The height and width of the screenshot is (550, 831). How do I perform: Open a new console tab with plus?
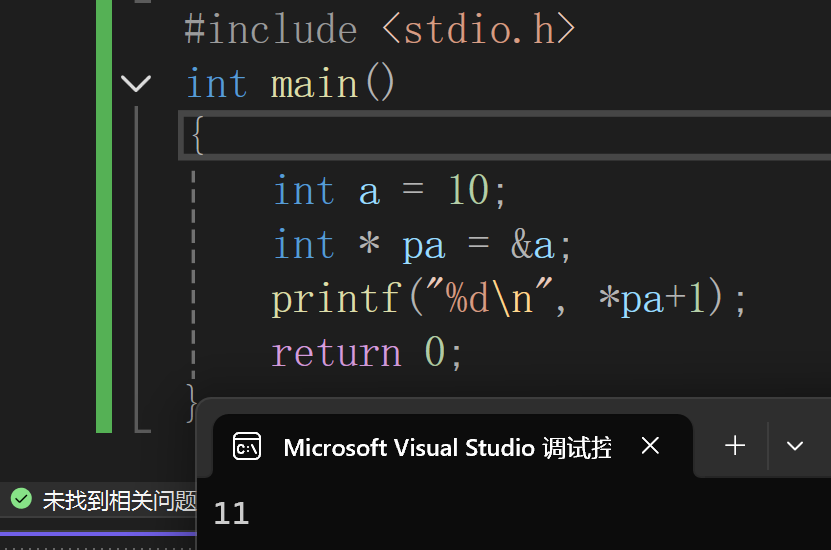735,445
